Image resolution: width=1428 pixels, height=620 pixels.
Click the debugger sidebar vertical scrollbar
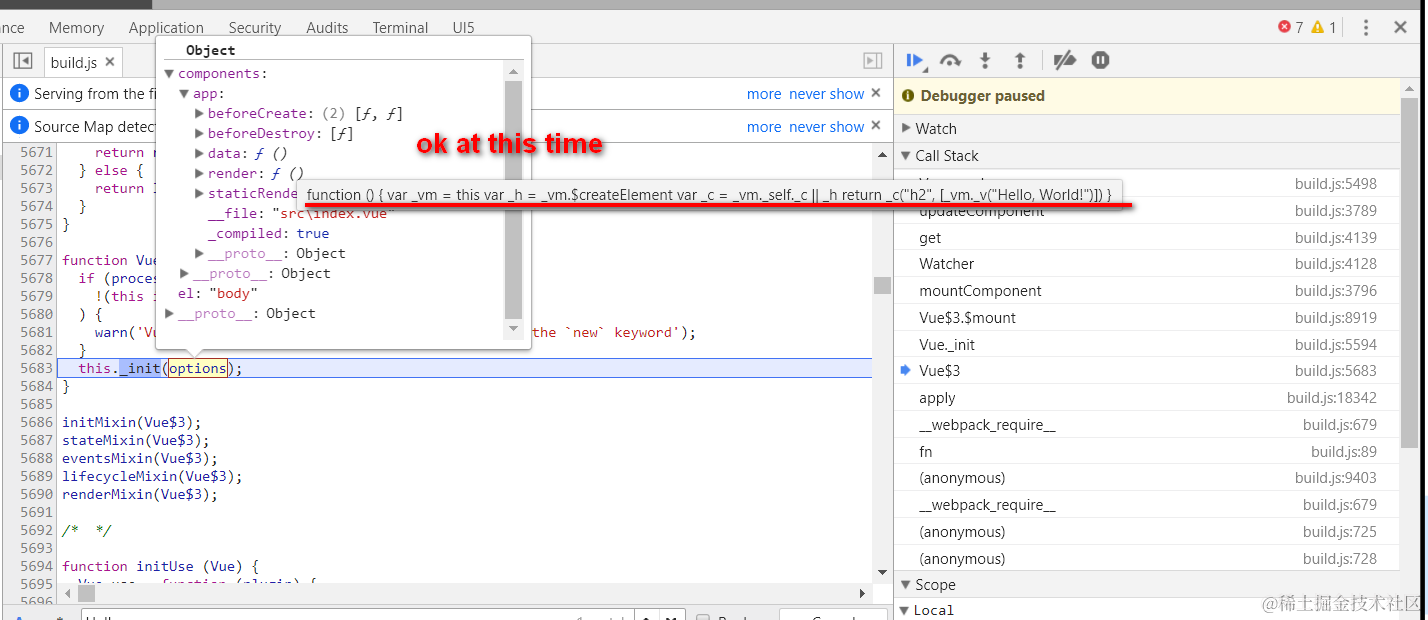[1409, 272]
